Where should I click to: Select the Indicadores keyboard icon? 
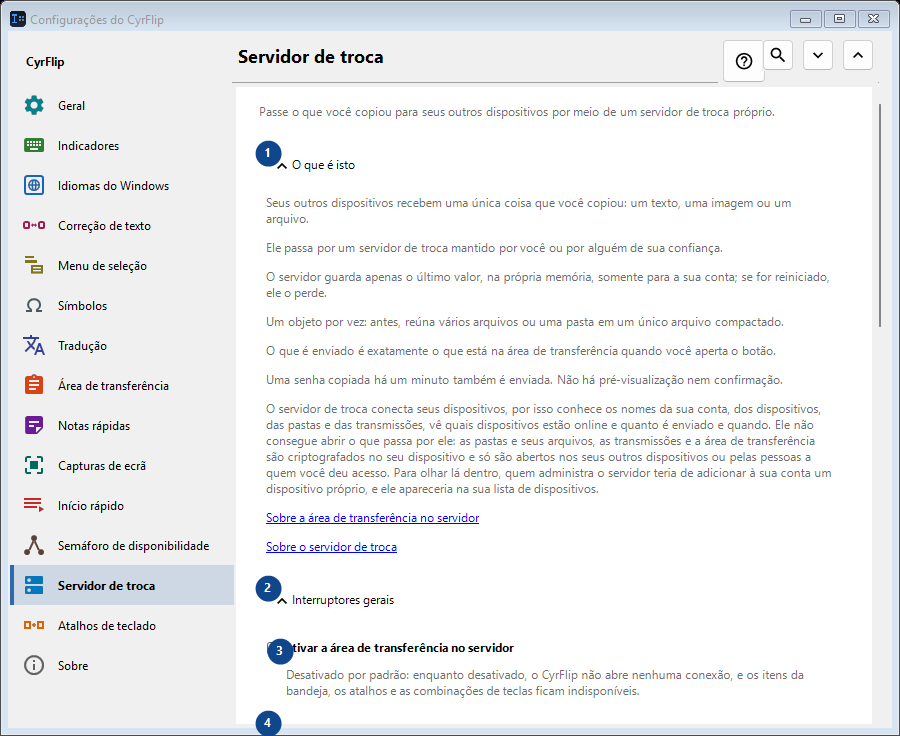[x=34, y=145]
